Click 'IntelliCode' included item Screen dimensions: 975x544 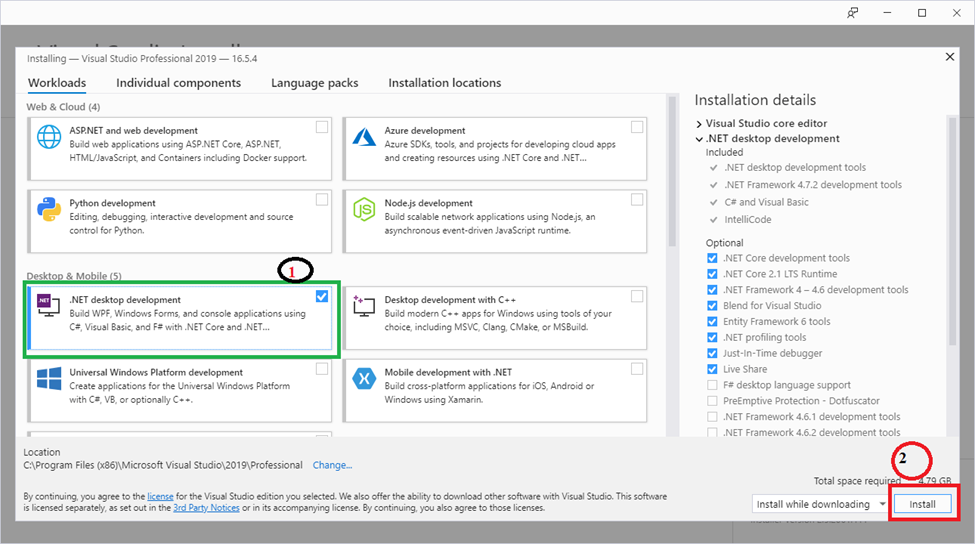747,219
